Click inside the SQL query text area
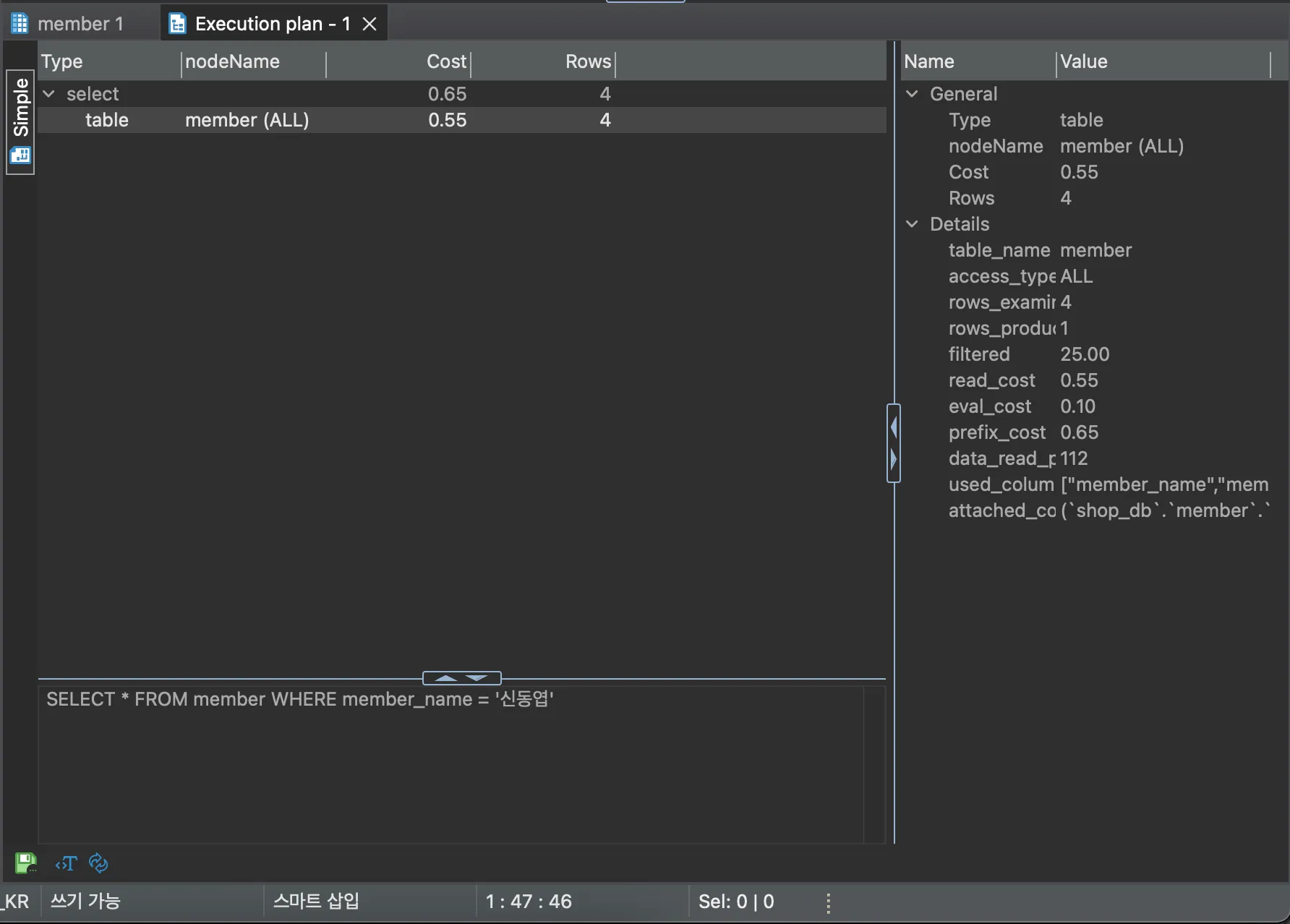The width and height of the screenshot is (1290, 924). pyautogui.click(x=451, y=763)
